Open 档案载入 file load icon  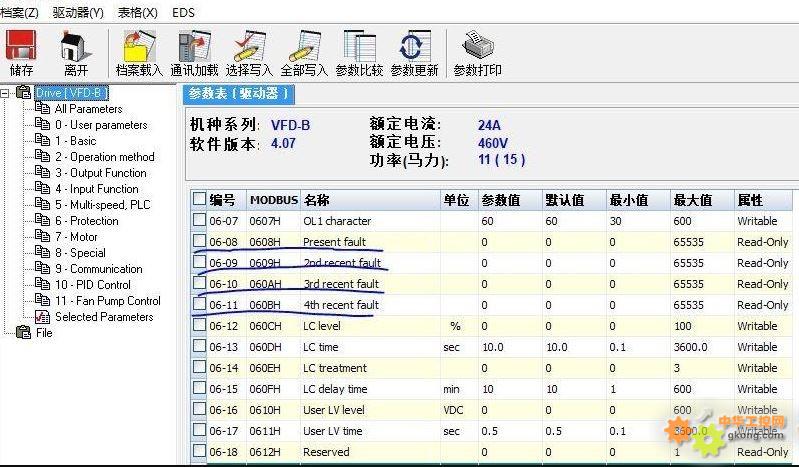[139, 46]
